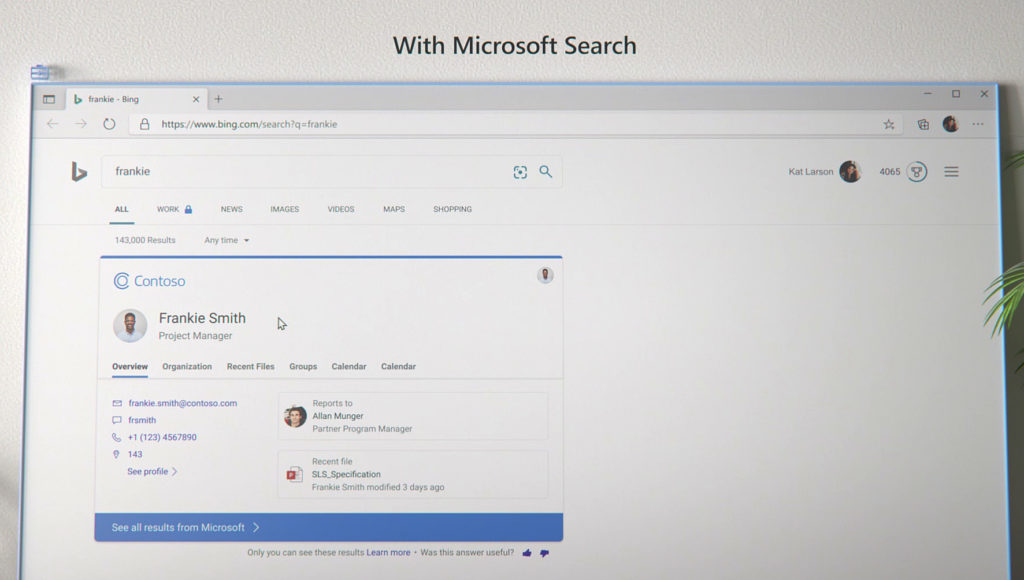Click Frankie Smith's profile photo

point(130,325)
